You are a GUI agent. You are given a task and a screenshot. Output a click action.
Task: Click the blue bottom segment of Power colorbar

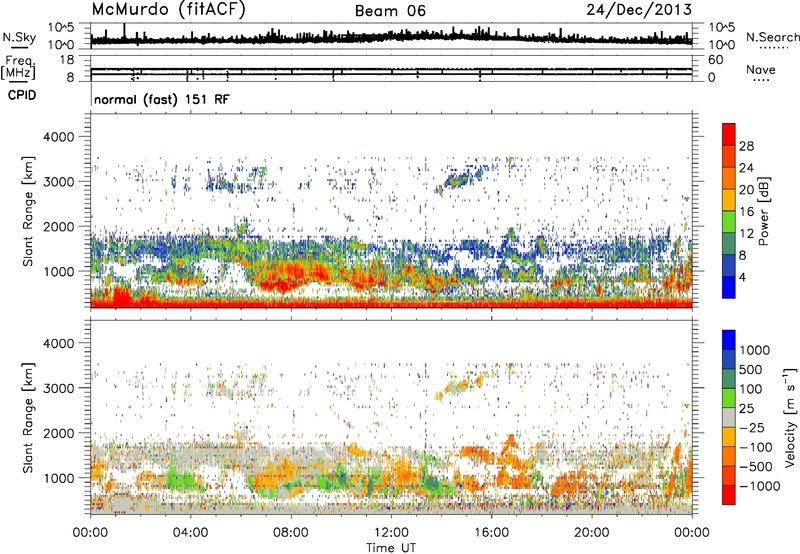(729, 287)
